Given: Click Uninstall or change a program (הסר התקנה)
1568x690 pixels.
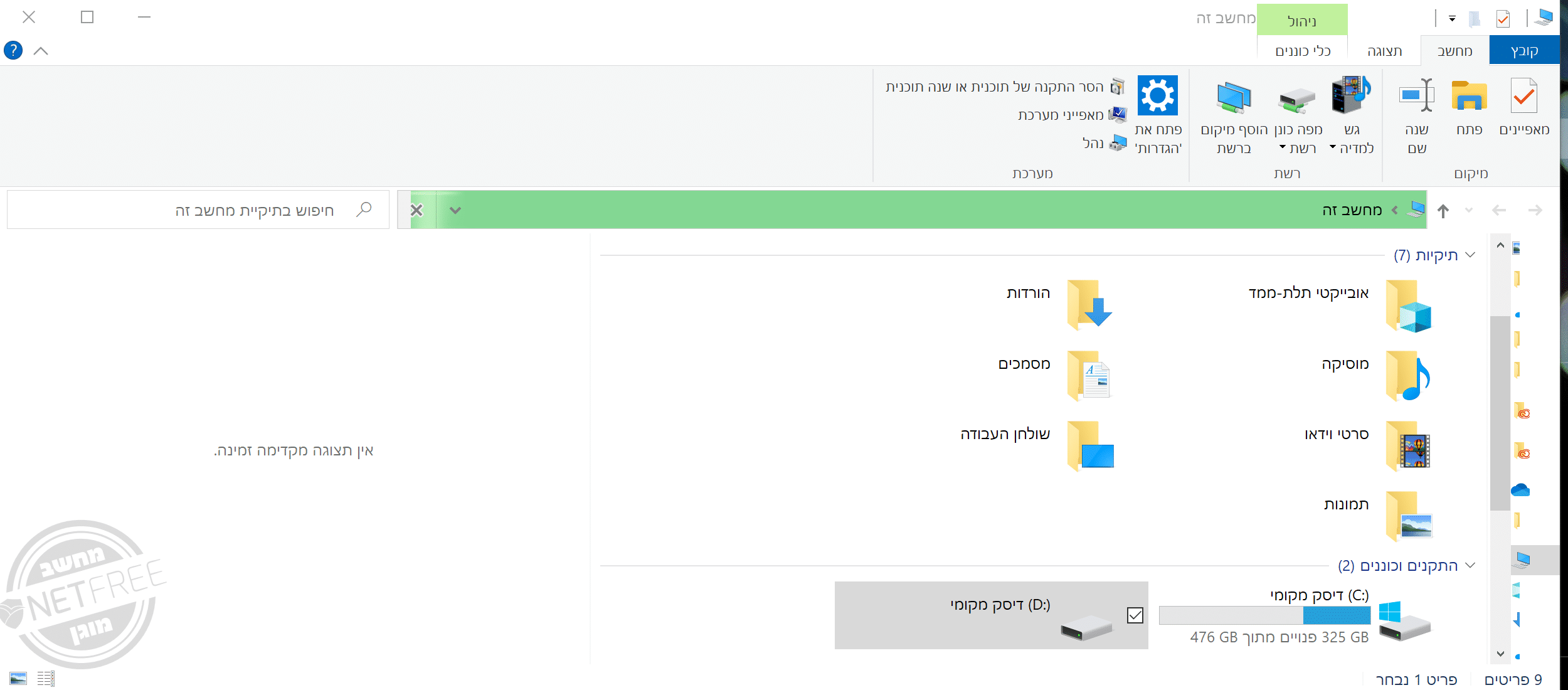Looking at the screenshot, I should pos(1004,87).
